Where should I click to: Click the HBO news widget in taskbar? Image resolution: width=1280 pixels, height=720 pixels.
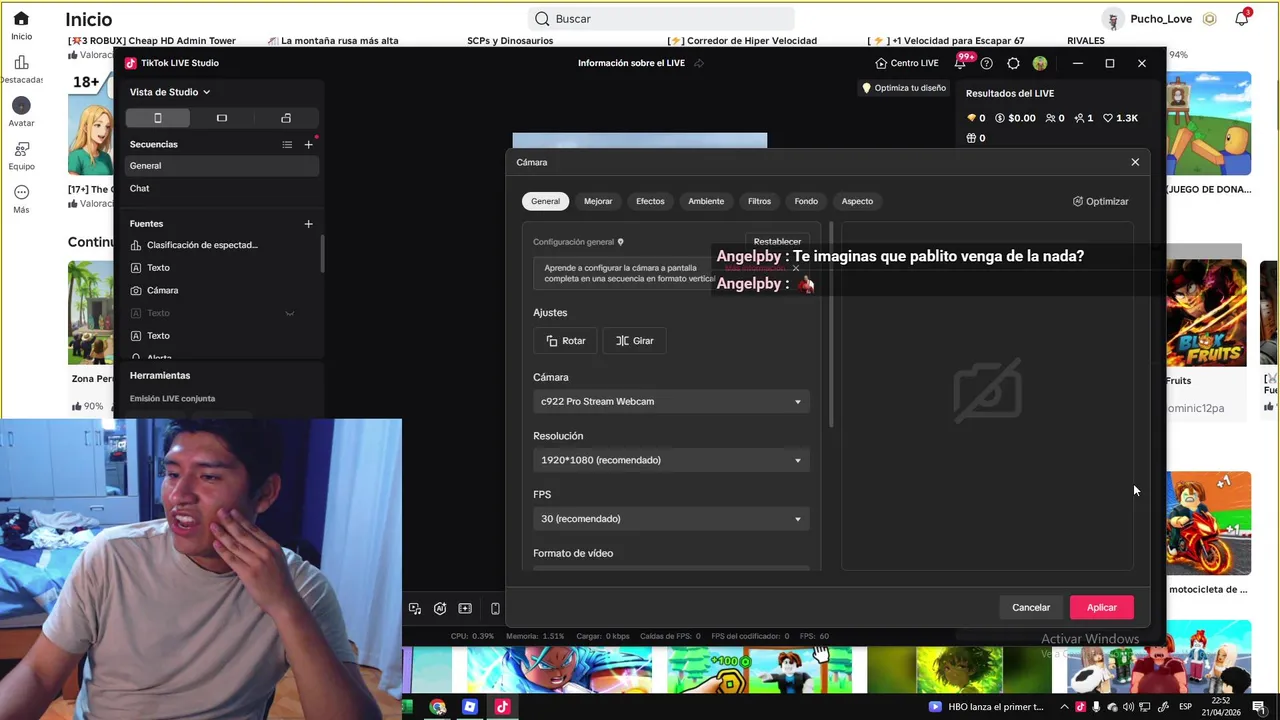(987, 707)
